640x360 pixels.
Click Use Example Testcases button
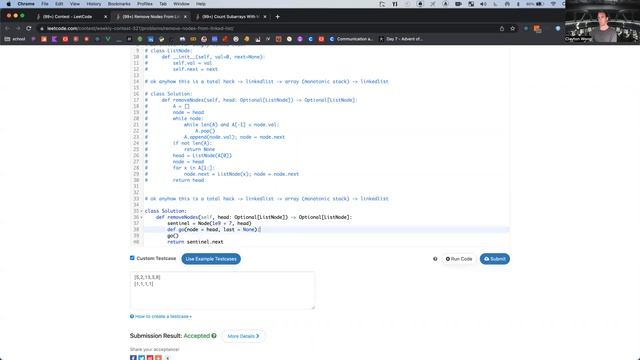(x=211, y=259)
